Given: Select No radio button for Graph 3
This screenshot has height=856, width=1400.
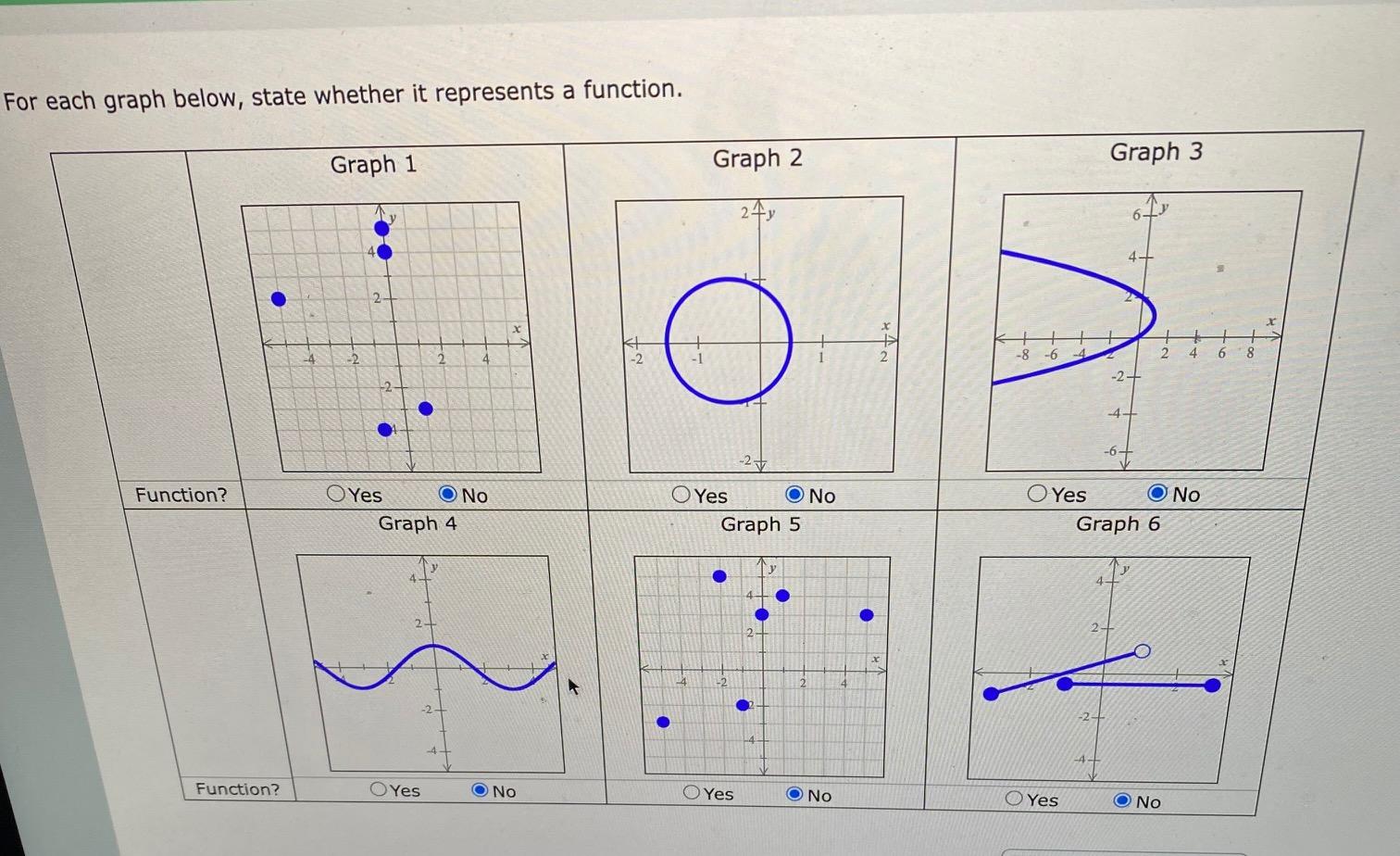Looking at the screenshot, I should tap(1156, 493).
